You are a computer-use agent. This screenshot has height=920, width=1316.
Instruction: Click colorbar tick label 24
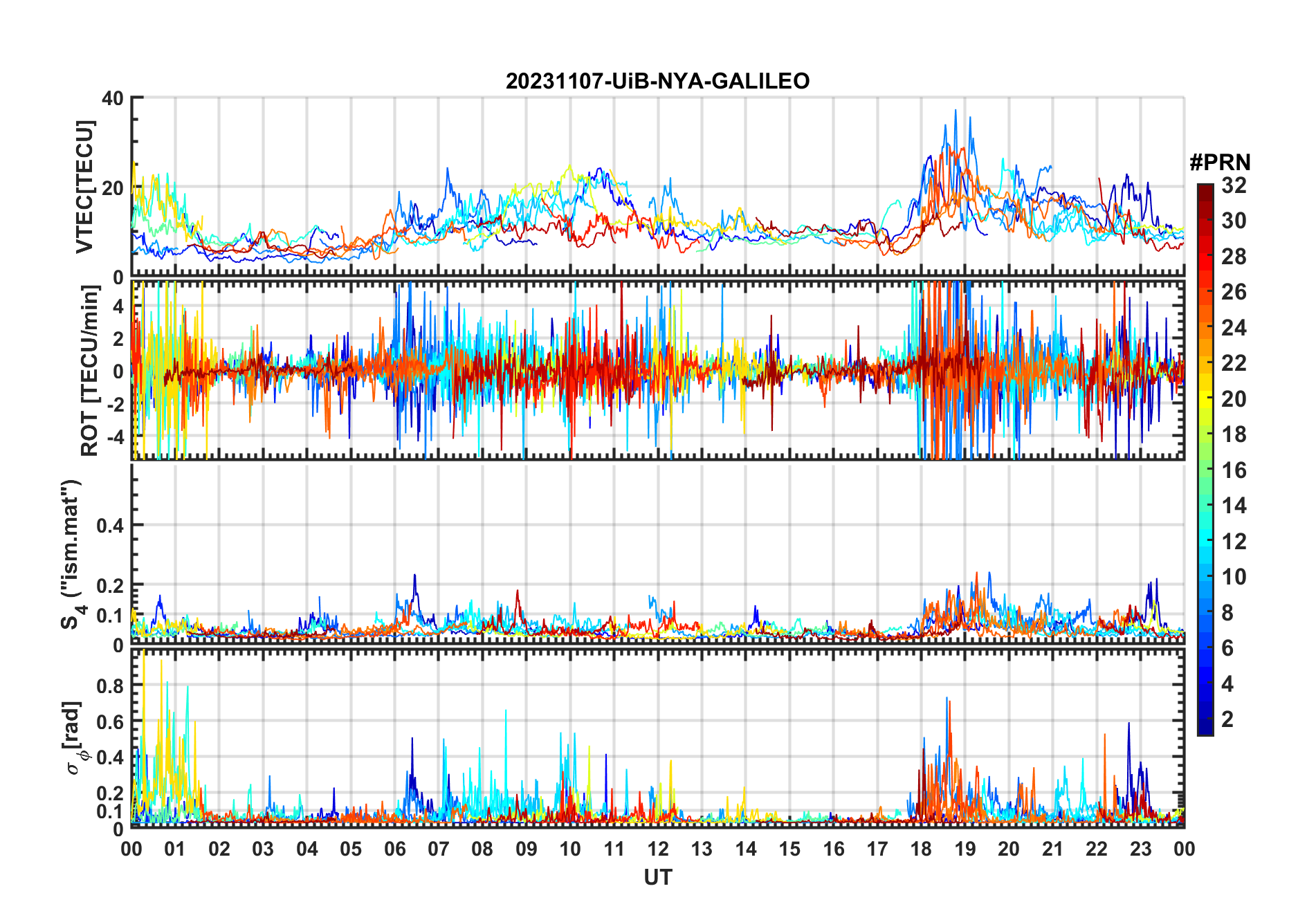click(1234, 328)
